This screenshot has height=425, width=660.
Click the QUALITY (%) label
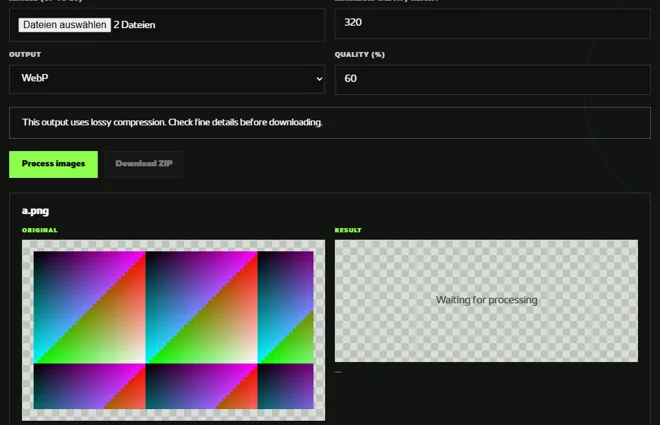tap(360, 55)
